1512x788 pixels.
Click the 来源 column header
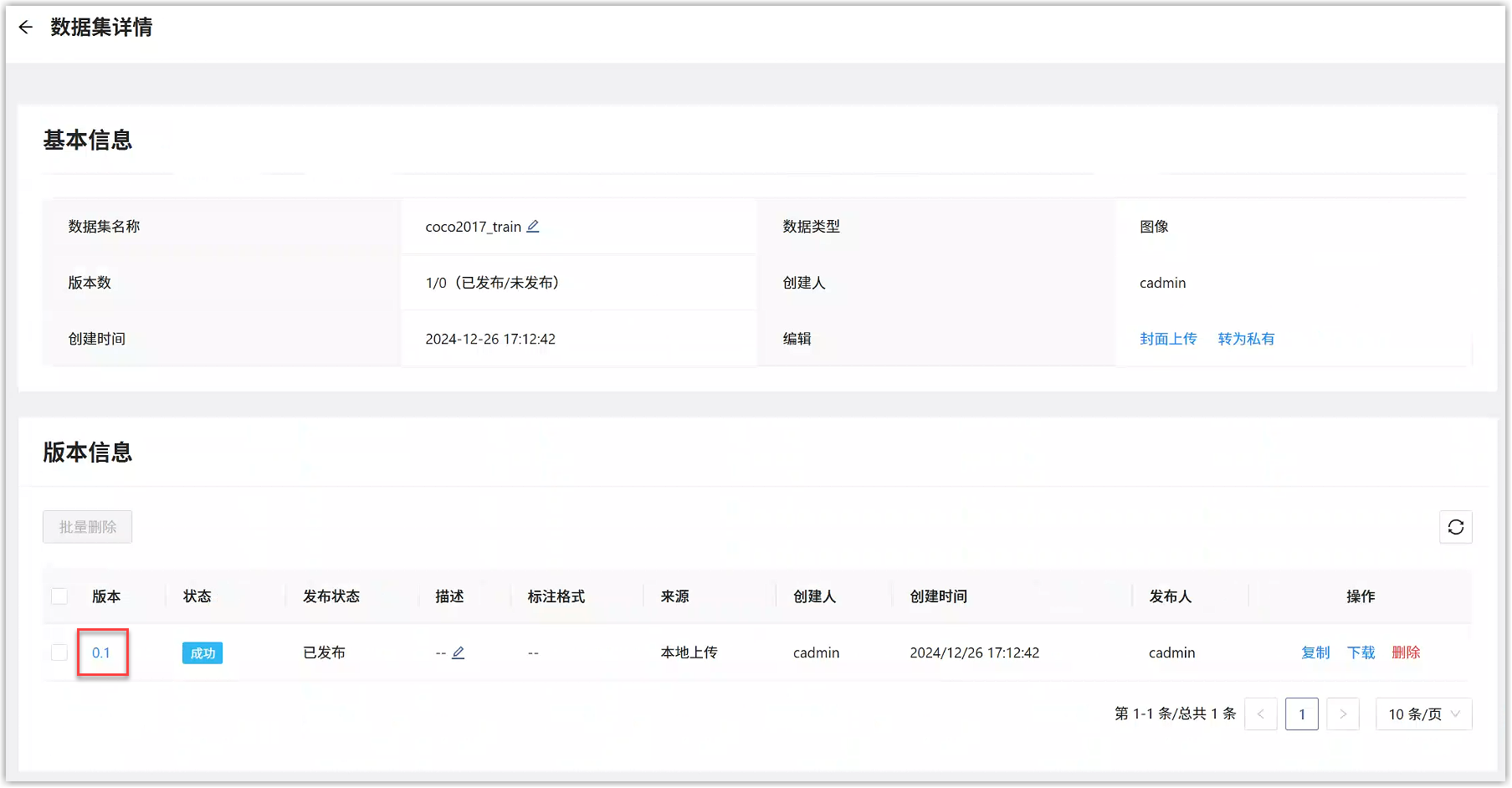click(674, 596)
